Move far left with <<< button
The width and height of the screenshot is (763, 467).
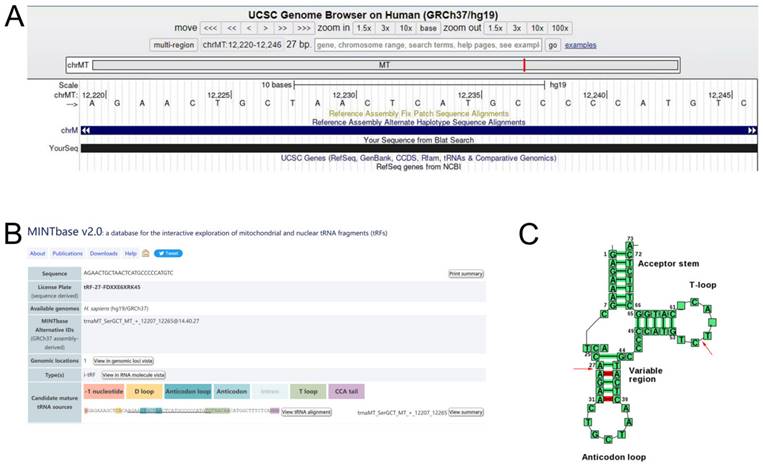coord(210,28)
